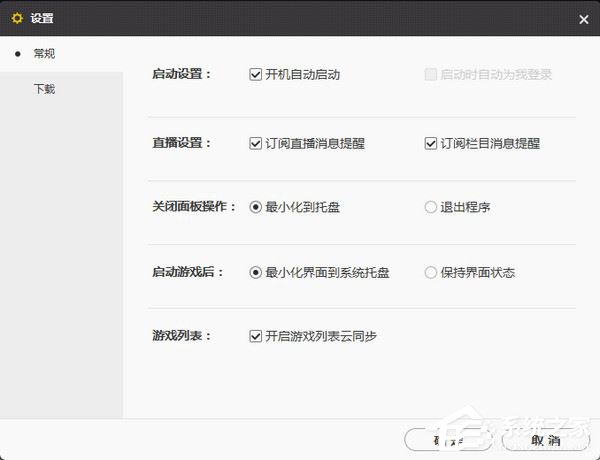Toggle 订阅直播消息提醒 checkbox

(255, 144)
